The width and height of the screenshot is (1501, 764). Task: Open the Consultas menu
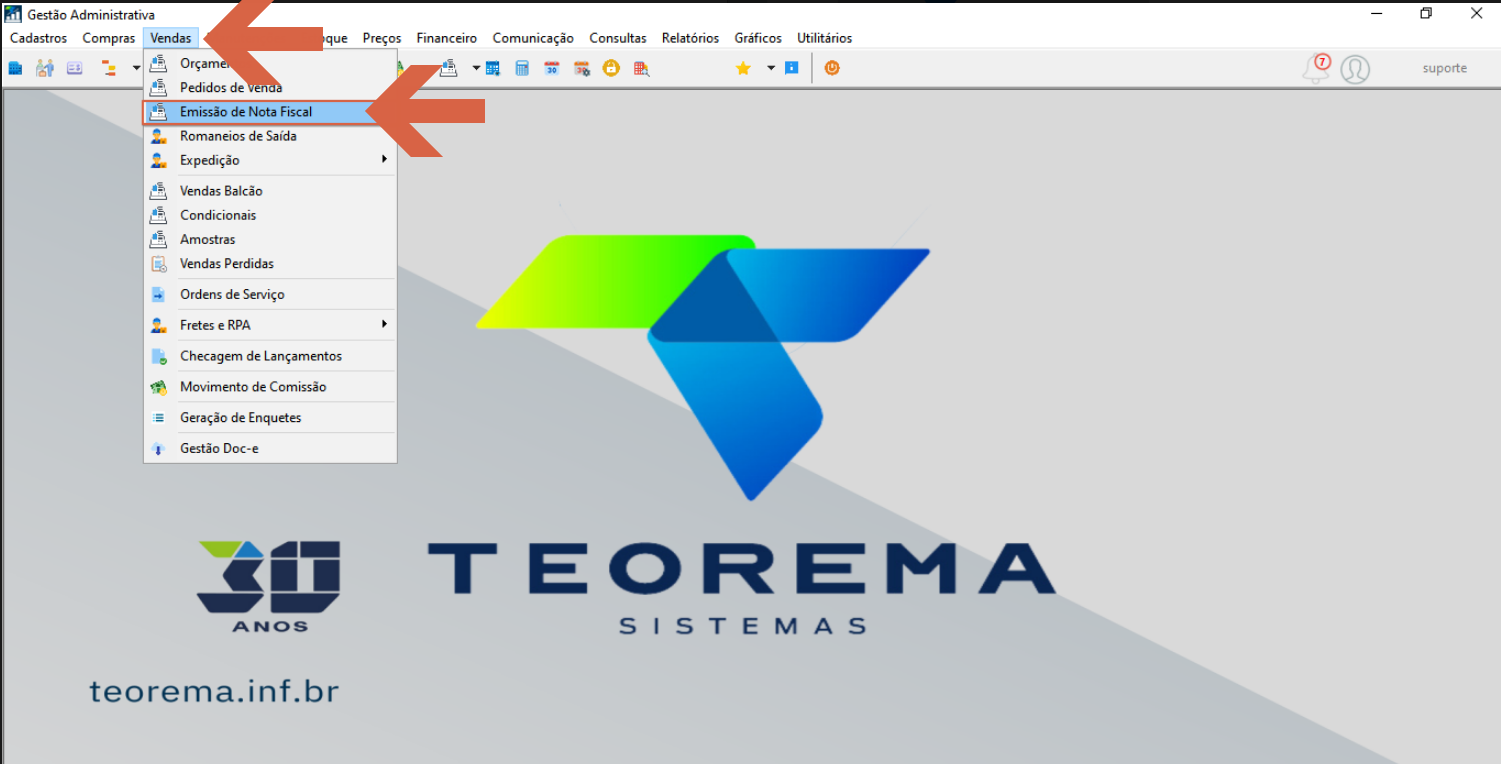click(618, 38)
